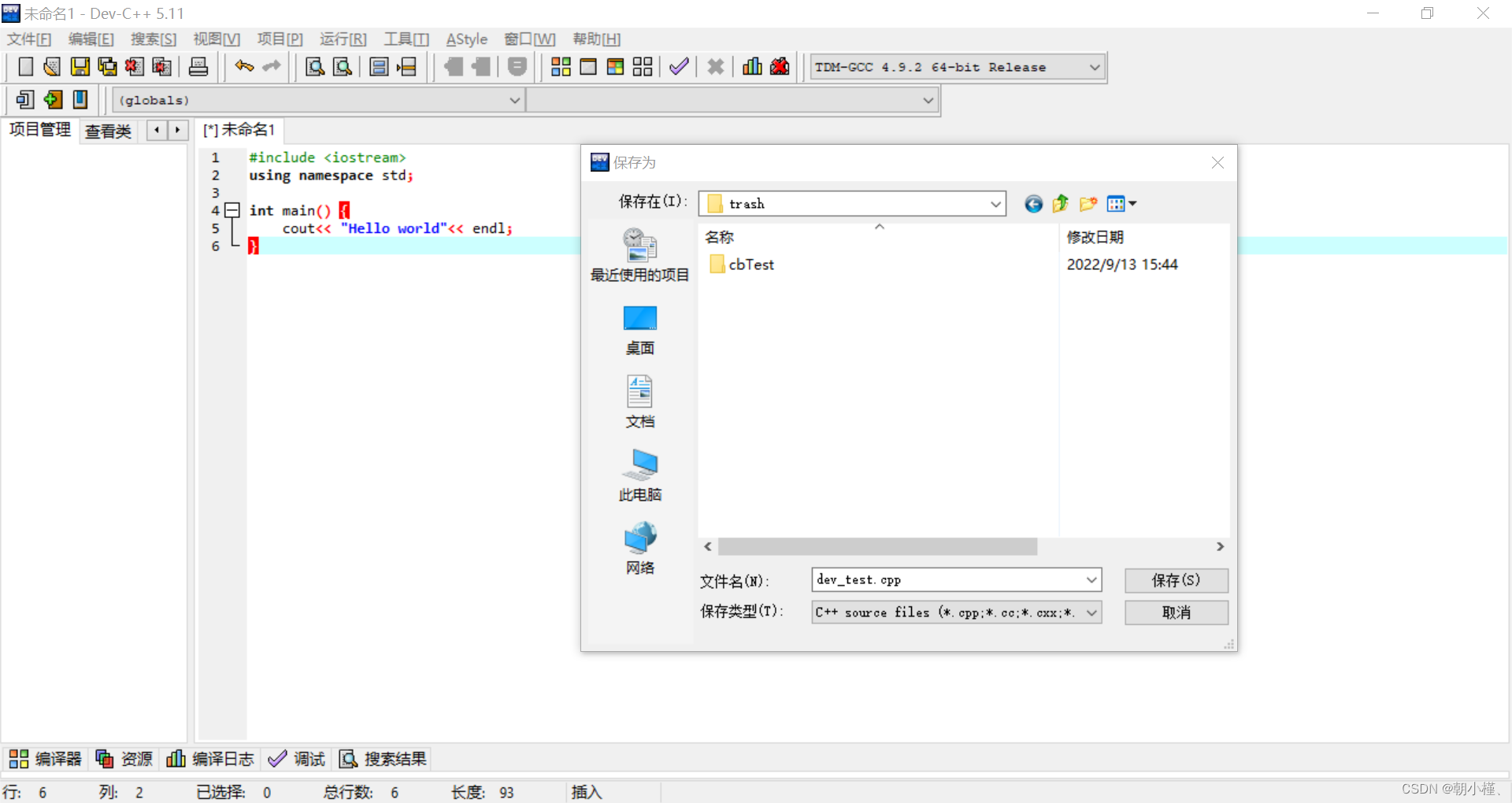Click the Print toolbar icon
The image size is (1512, 803).
198,67
